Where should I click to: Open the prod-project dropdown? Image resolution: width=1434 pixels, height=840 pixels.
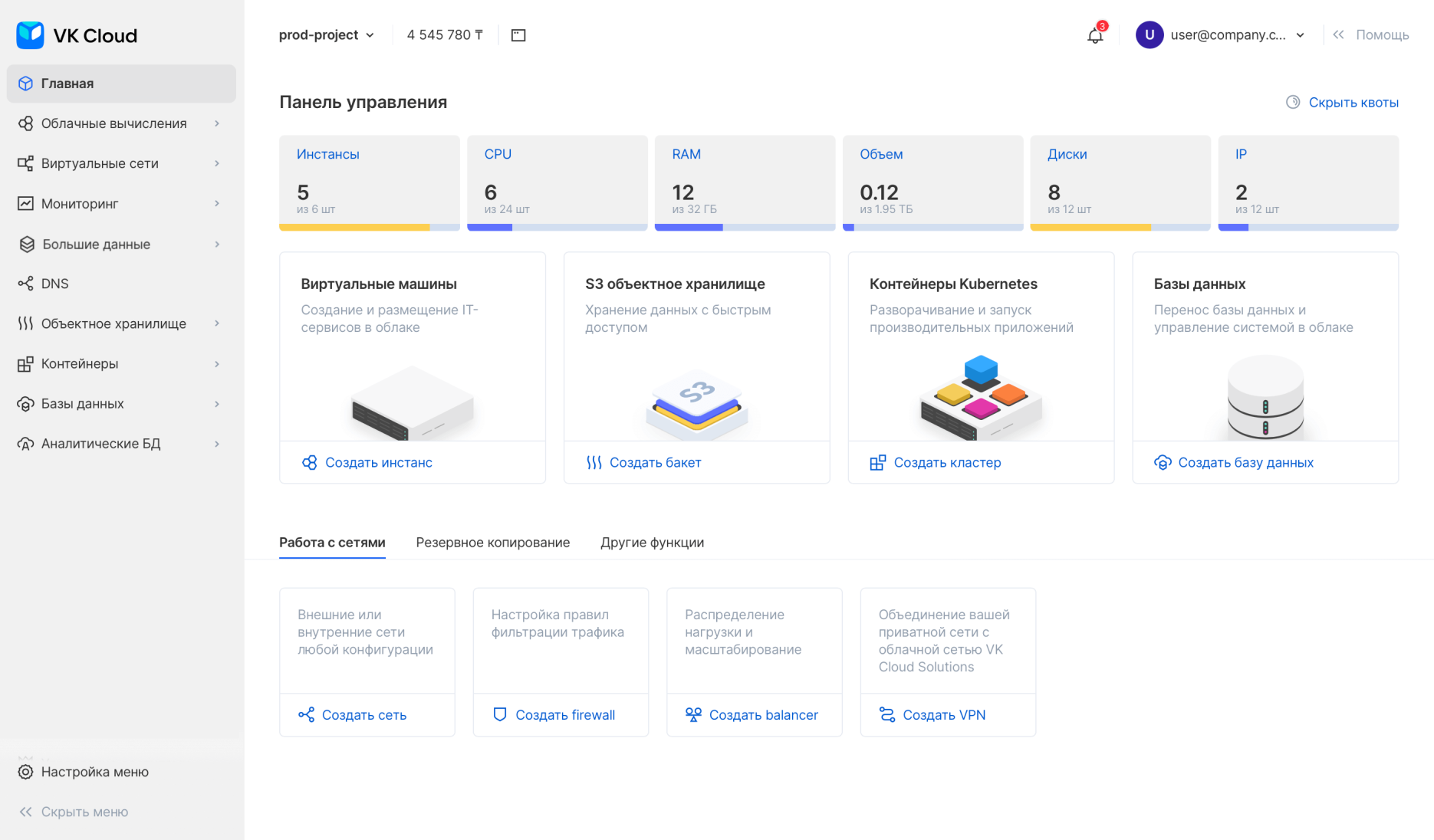[327, 34]
